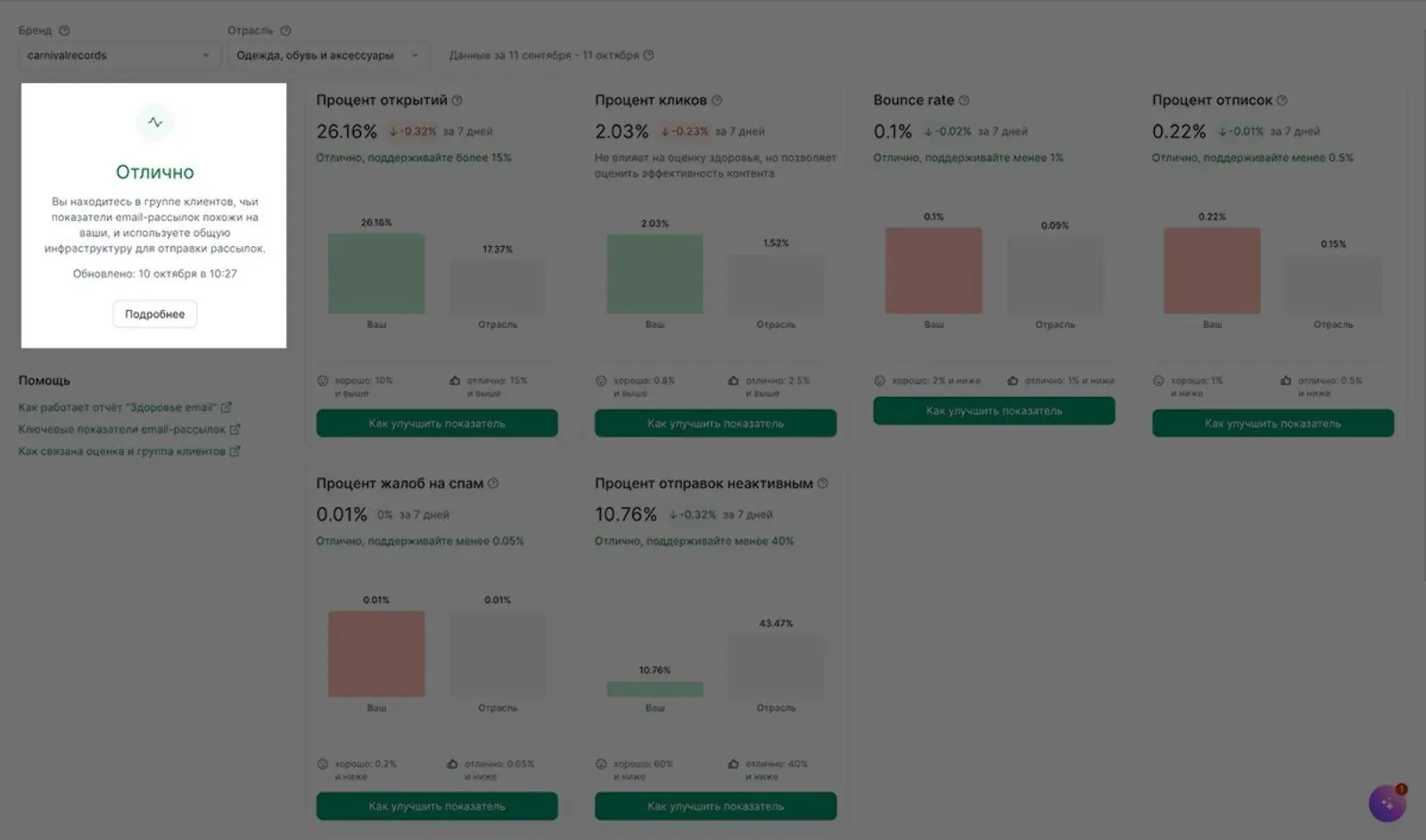Open the Отрасль dropdown Одежда, обувь и аксессуары

(x=327, y=55)
